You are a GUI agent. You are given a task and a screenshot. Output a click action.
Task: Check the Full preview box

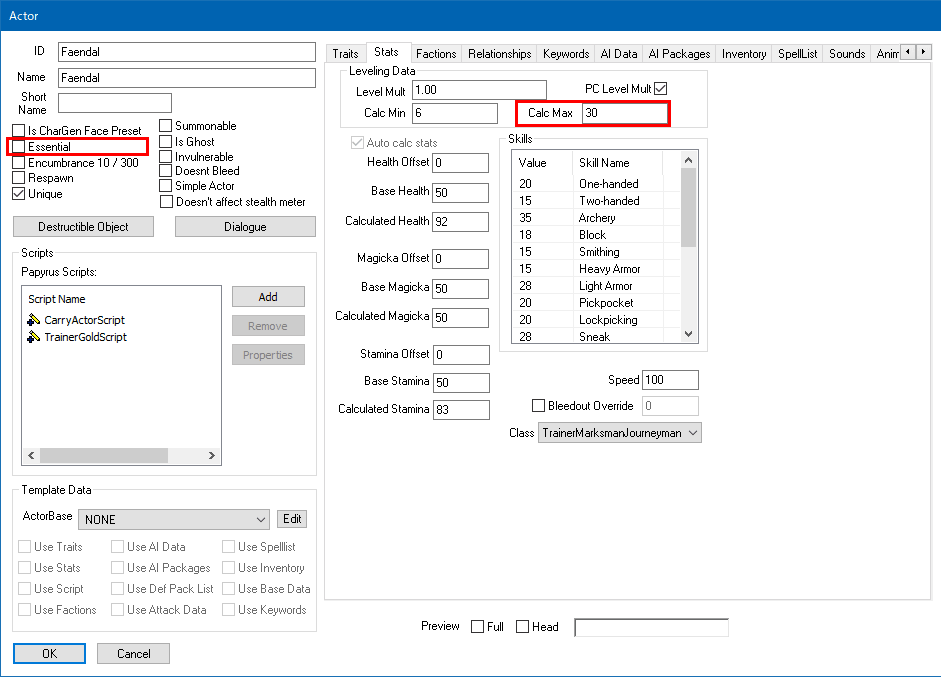click(x=478, y=627)
